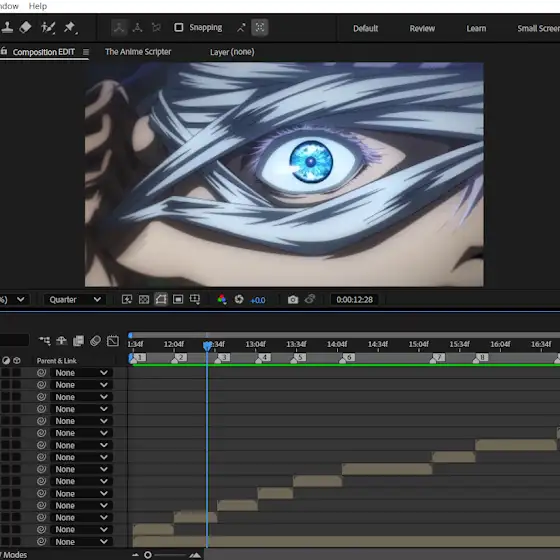Select the Eraser tool
This screenshot has height=560, width=560.
tap(25, 27)
